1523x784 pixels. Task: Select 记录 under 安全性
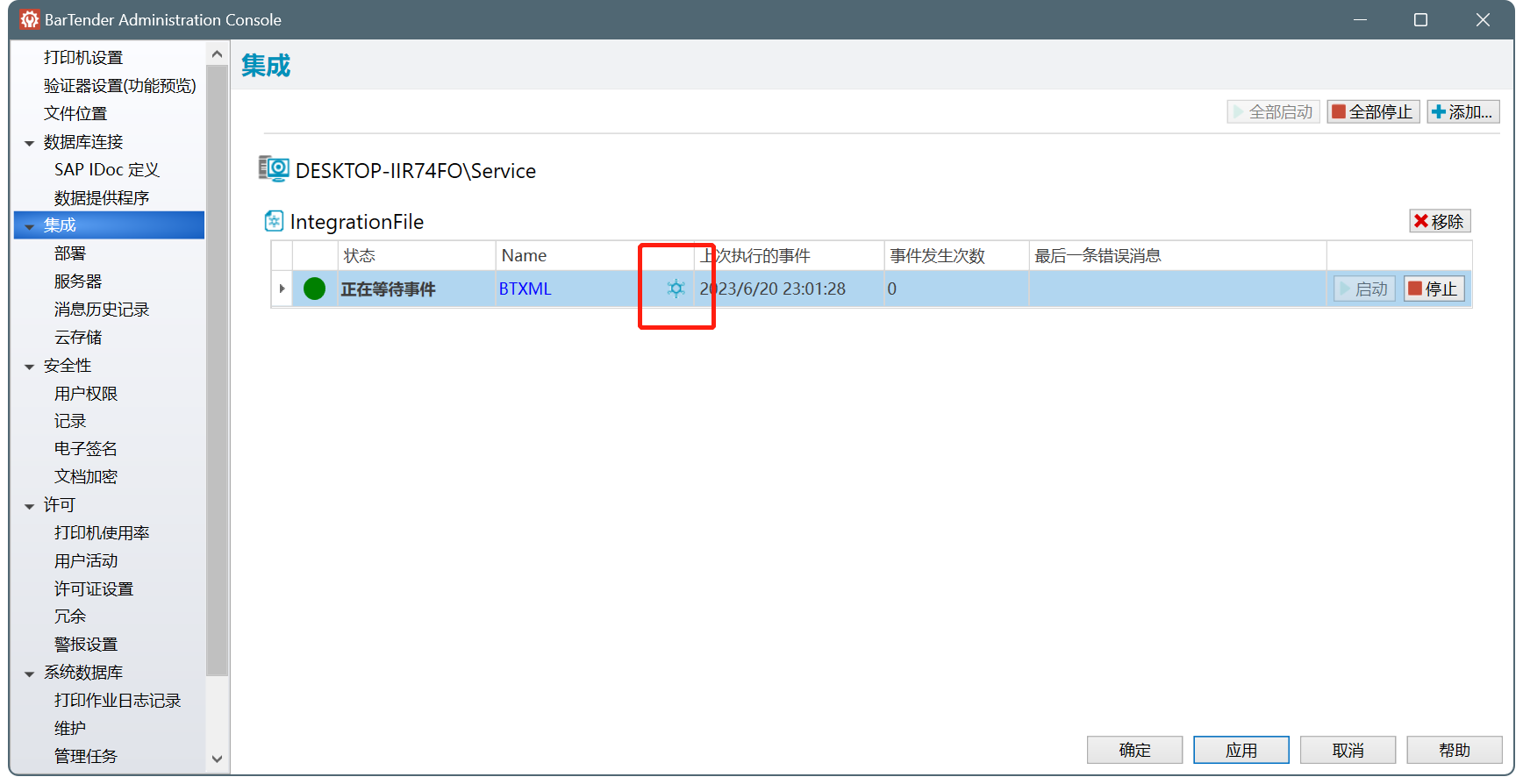(70, 421)
